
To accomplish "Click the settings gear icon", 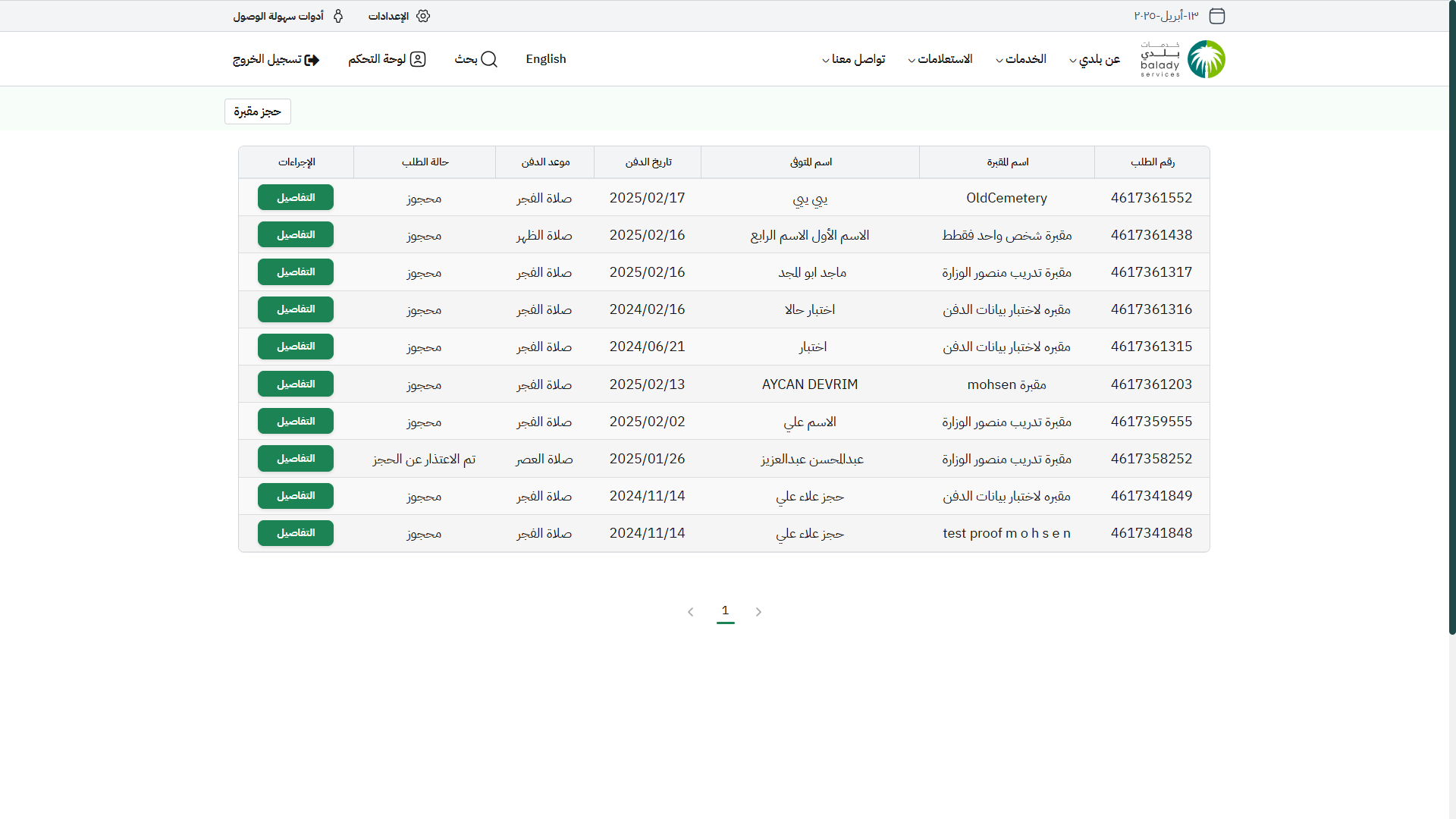I will [x=423, y=16].
